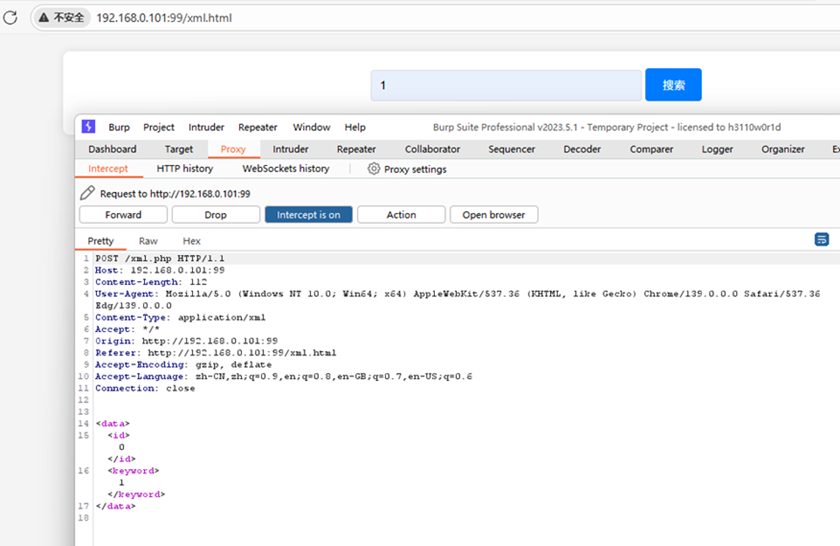This screenshot has width=840, height=546.
Task: Click the Drop button
Action: (215, 214)
